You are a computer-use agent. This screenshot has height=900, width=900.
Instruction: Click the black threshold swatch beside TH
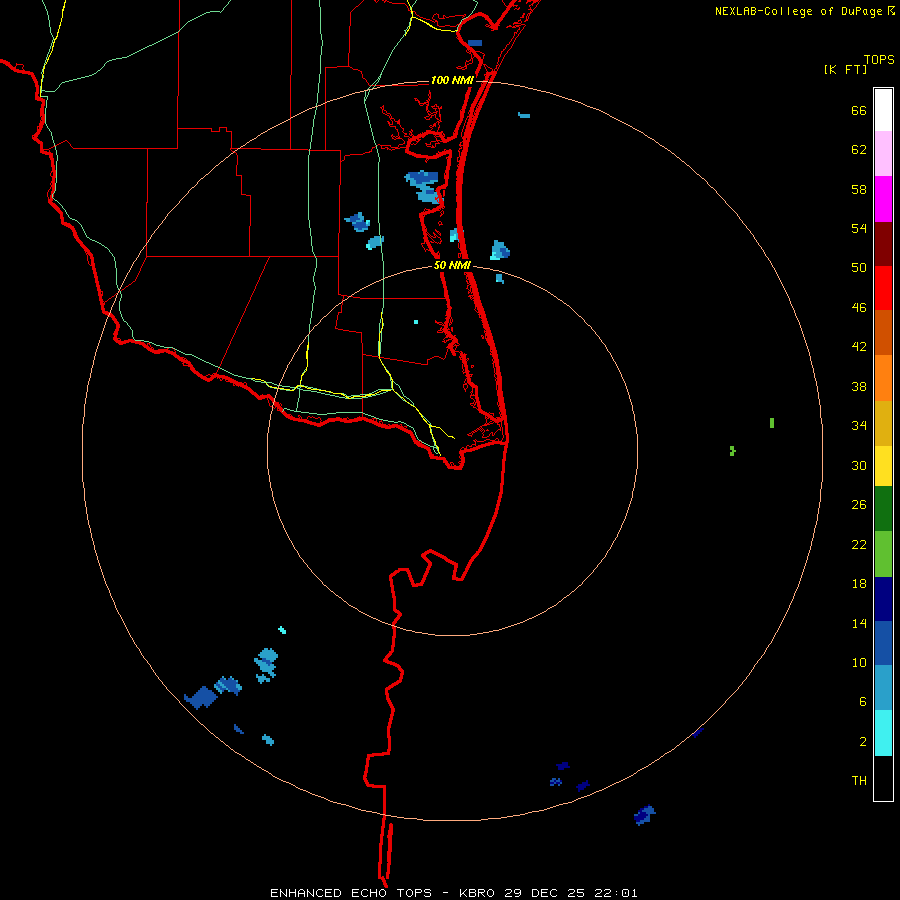pyautogui.click(x=883, y=778)
